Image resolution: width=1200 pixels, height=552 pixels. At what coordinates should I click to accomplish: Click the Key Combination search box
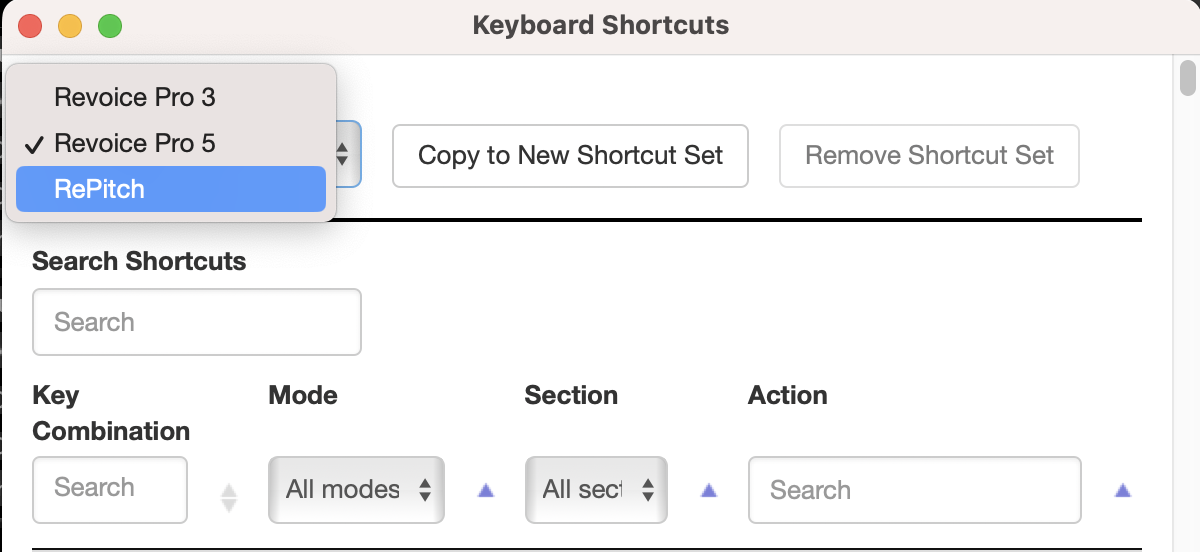[x=110, y=489]
